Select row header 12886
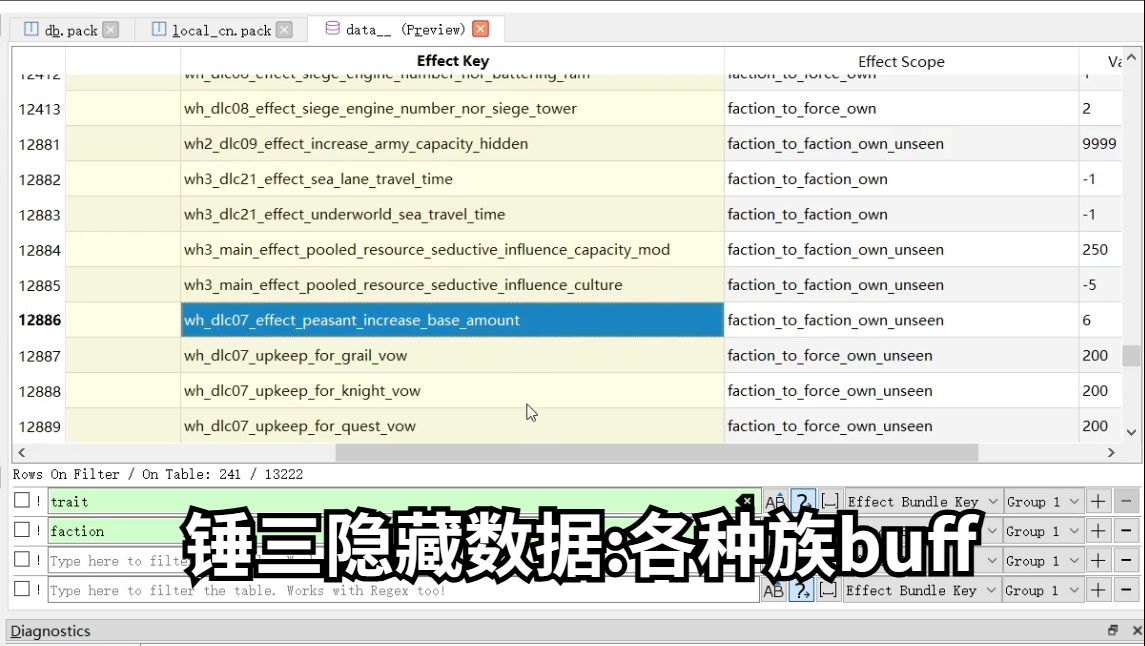 click(39, 320)
